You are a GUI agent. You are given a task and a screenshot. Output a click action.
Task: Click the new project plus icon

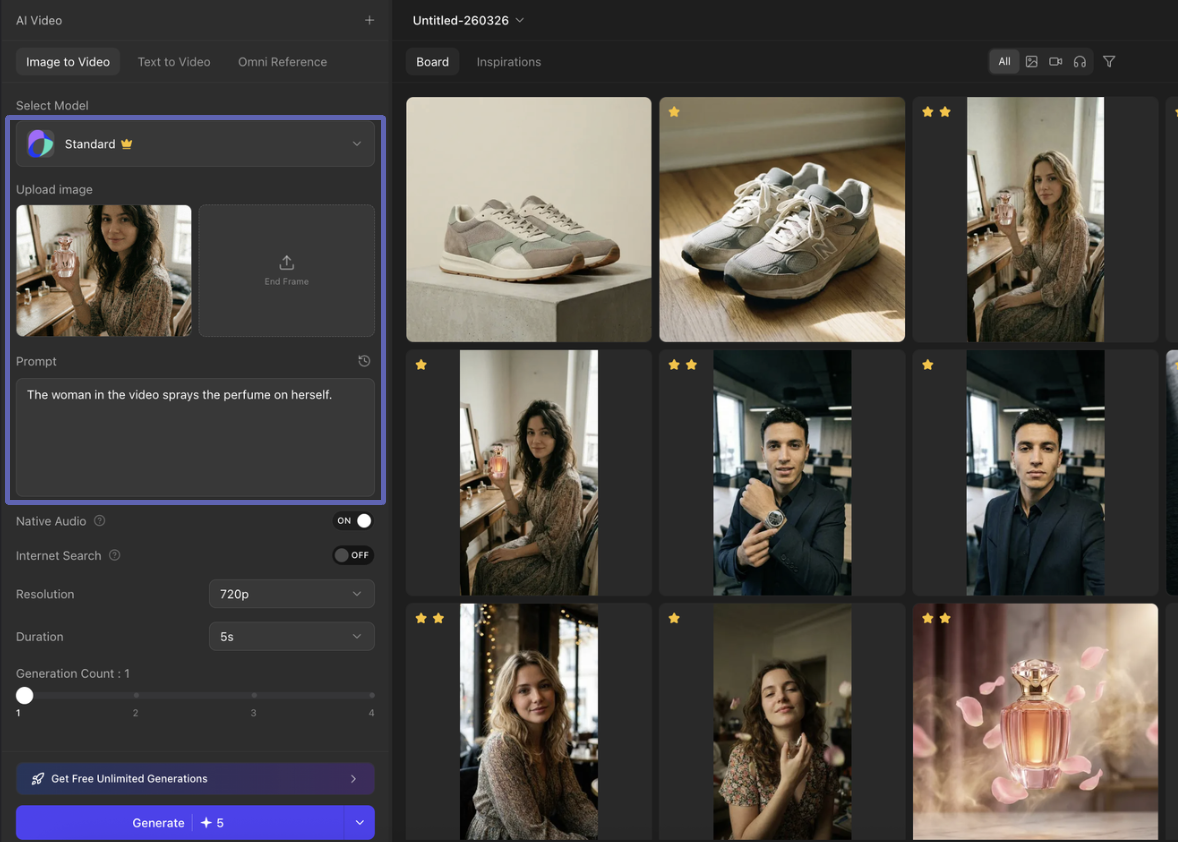tap(369, 20)
